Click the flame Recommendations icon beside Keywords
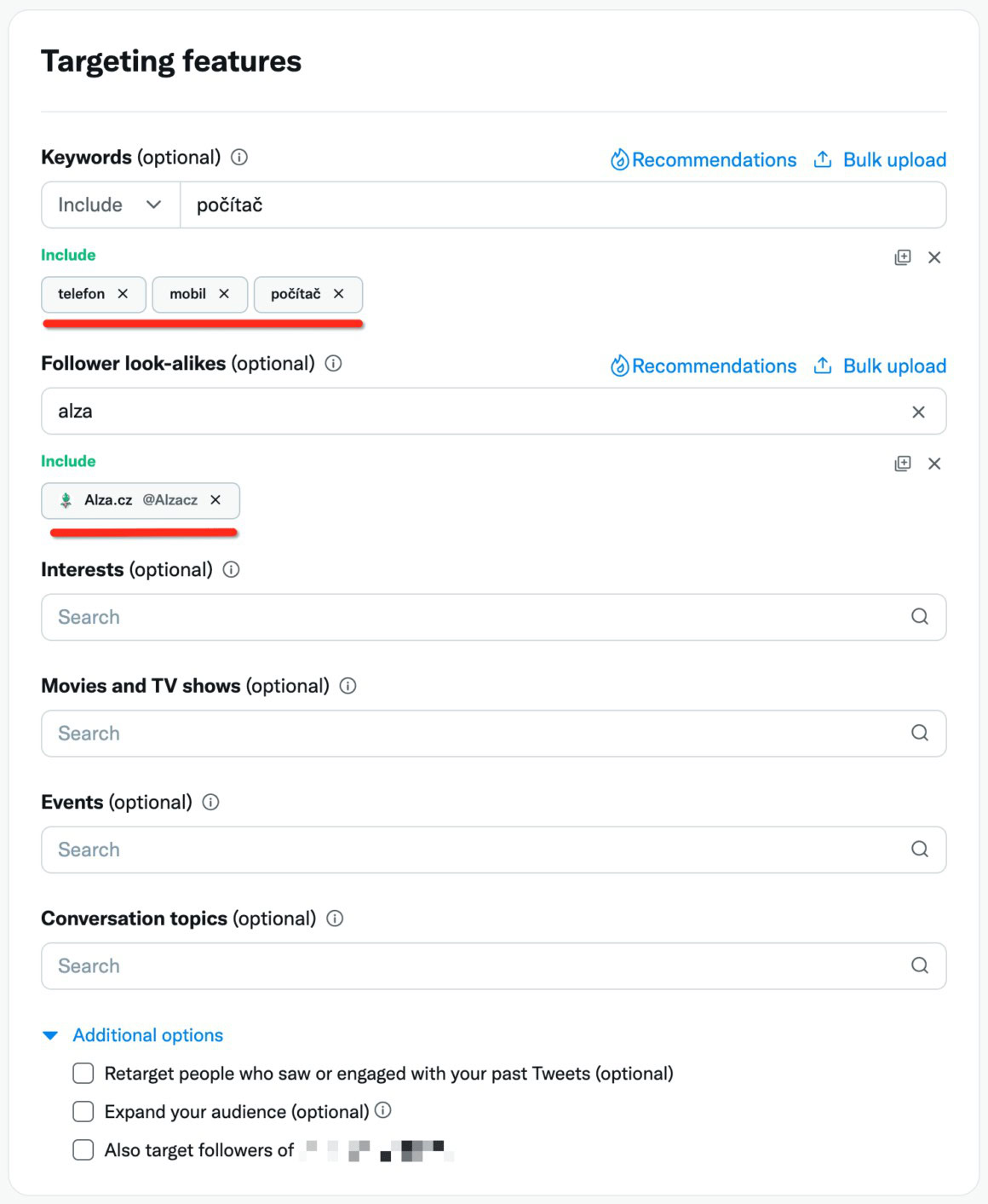This screenshot has width=988, height=1204. [620, 159]
